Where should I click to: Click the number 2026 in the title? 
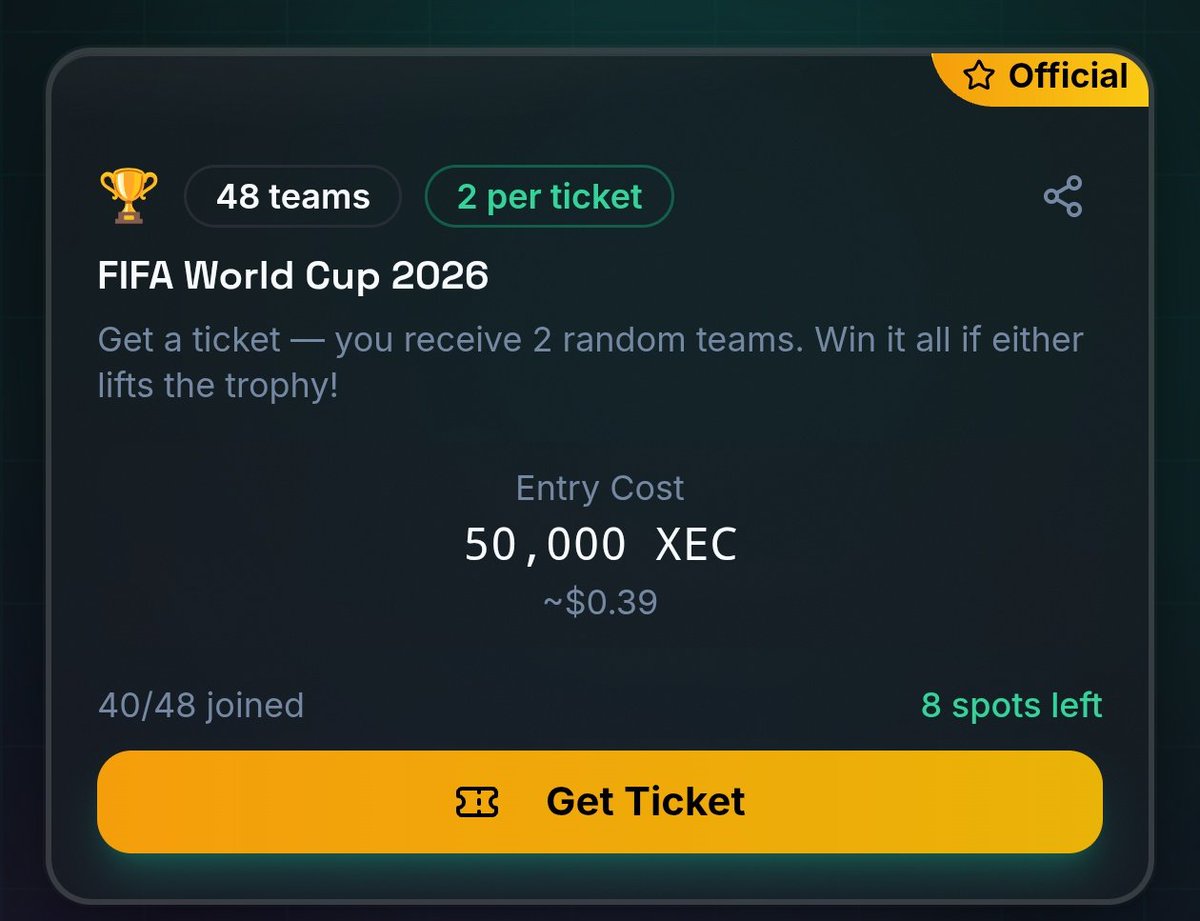click(x=440, y=275)
